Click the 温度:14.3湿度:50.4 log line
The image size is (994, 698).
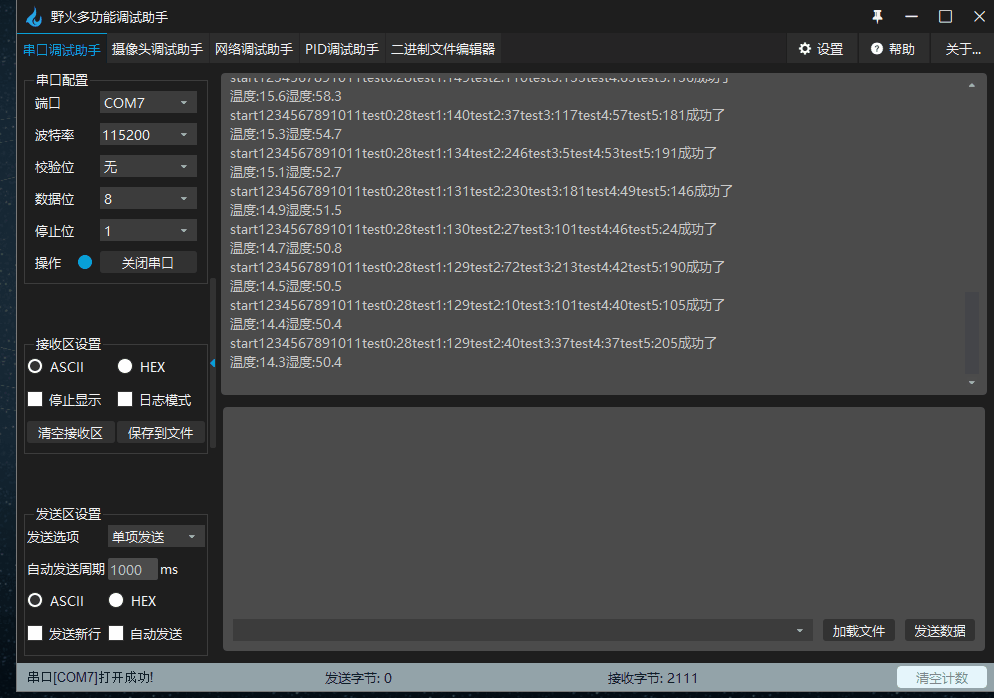[x=286, y=362]
